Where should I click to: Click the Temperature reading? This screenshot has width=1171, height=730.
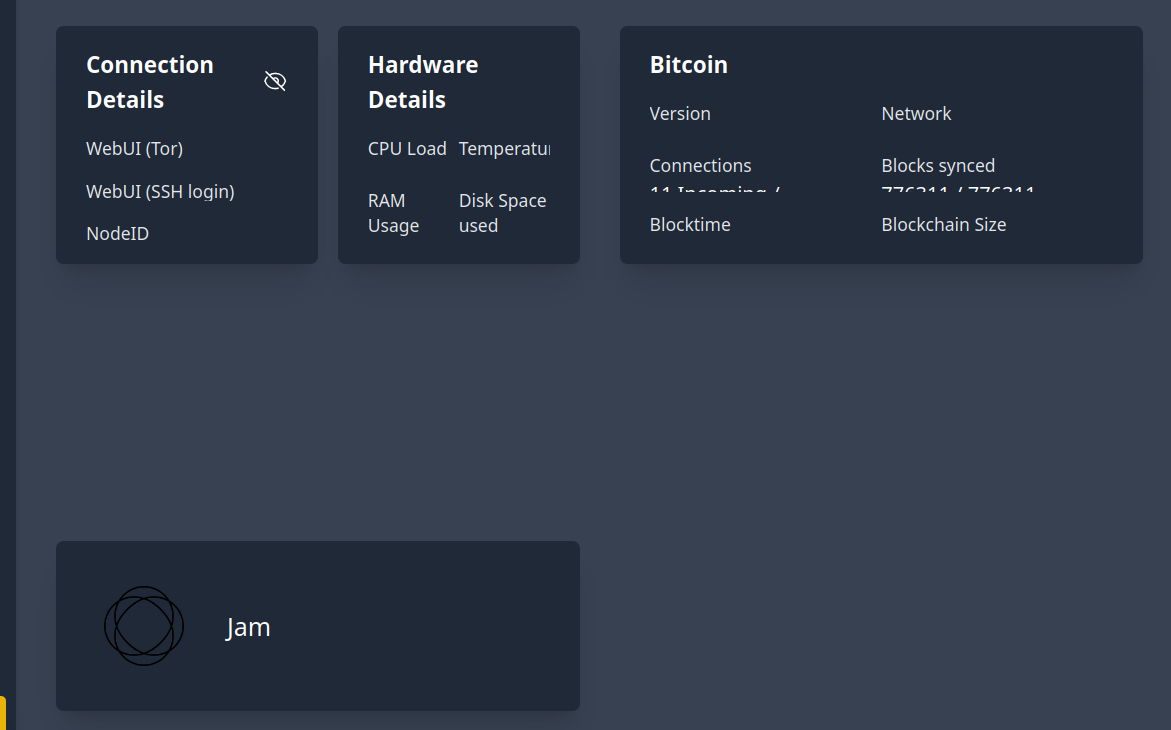point(505,148)
